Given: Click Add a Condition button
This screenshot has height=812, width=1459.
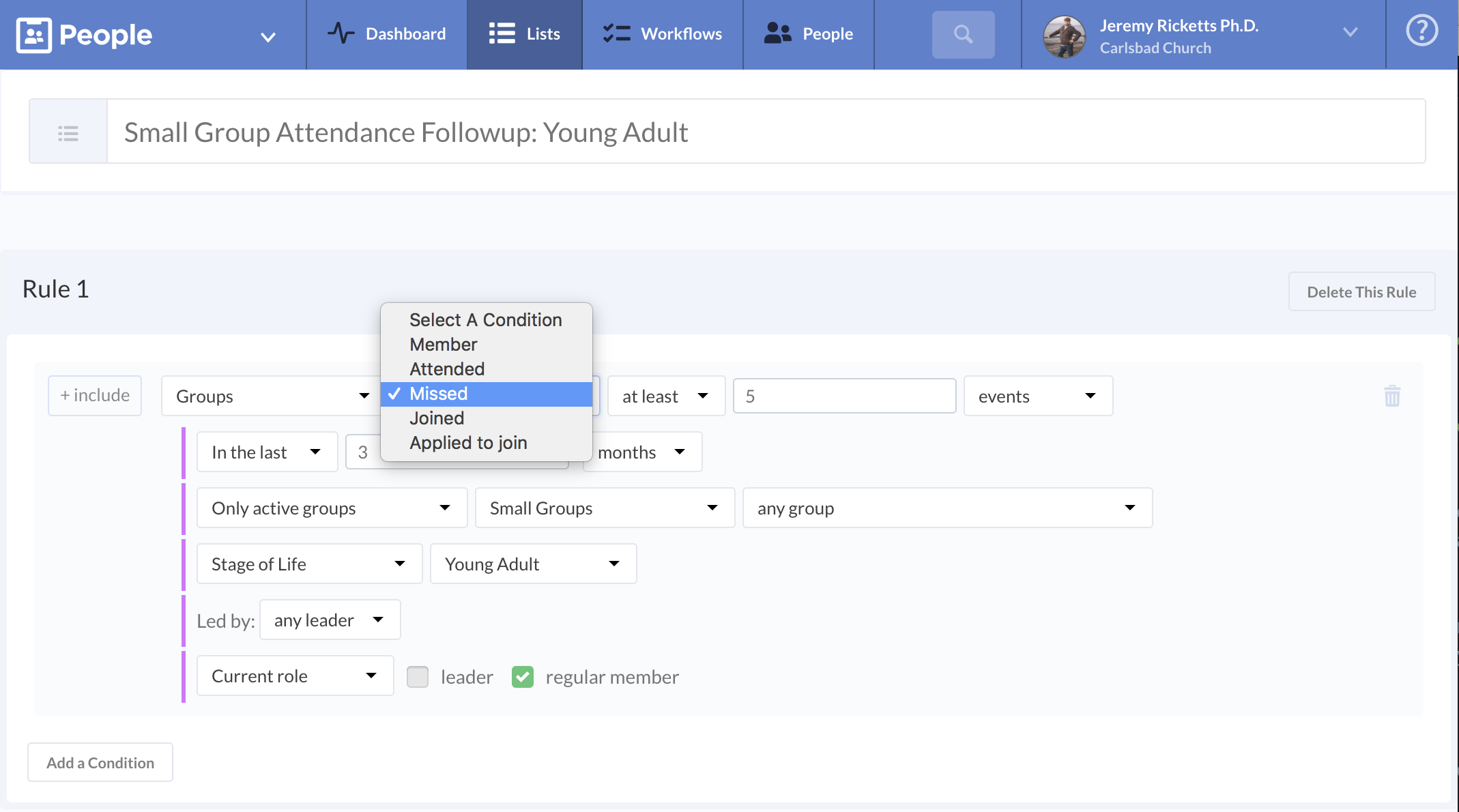Looking at the screenshot, I should click(x=100, y=762).
